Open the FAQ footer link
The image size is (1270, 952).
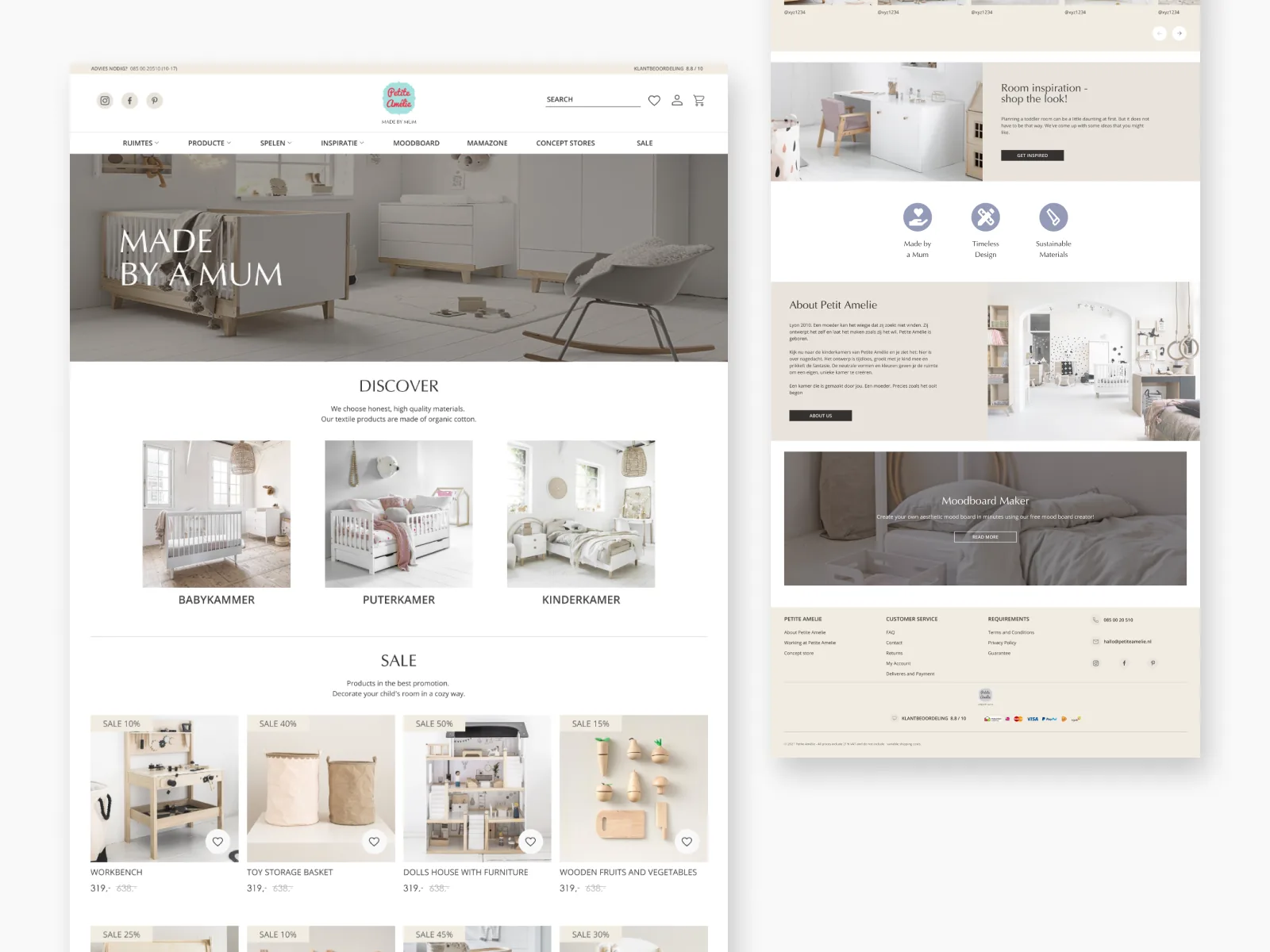(891, 632)
